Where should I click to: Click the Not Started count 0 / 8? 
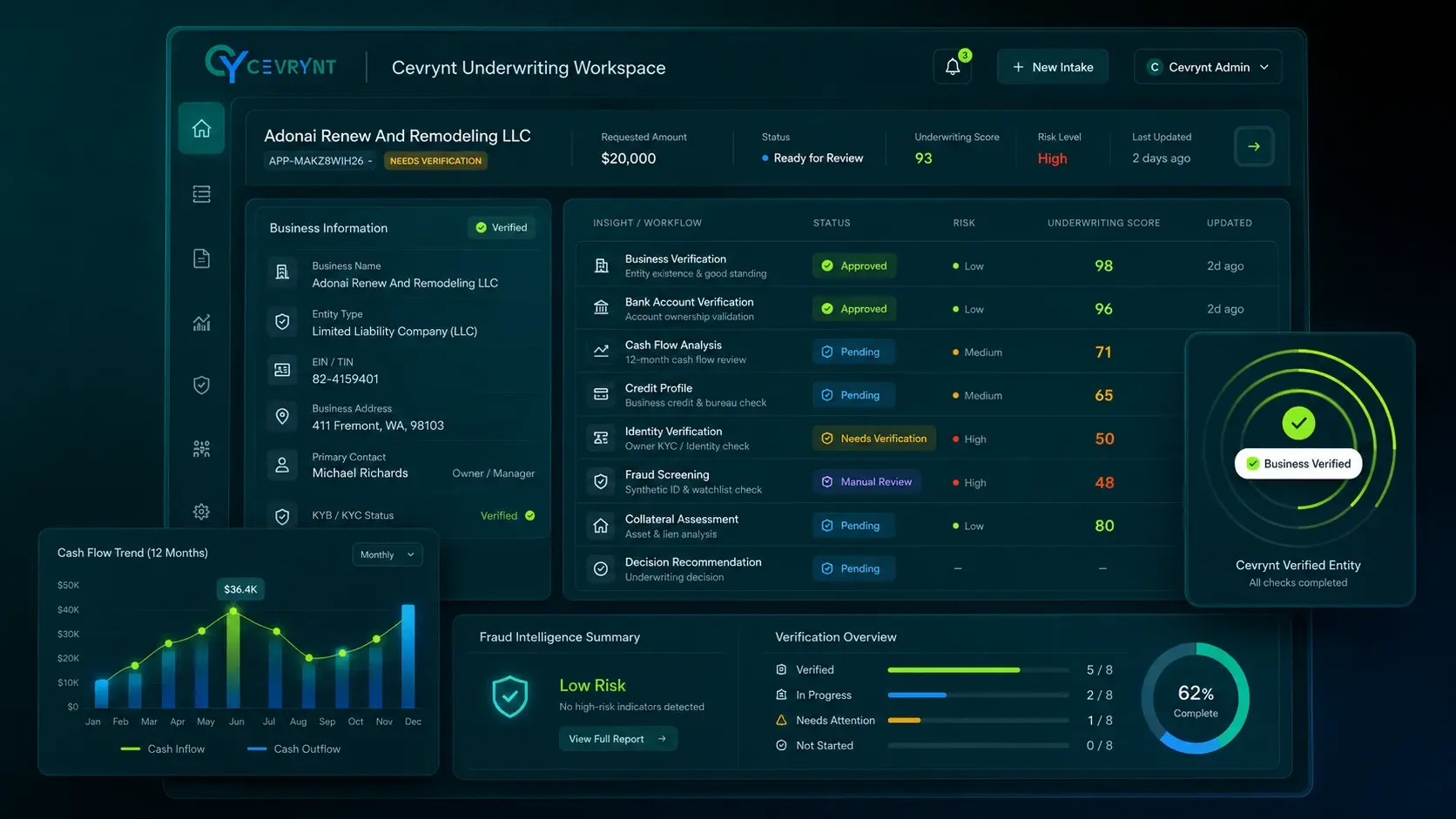[x=1099, y=746]
